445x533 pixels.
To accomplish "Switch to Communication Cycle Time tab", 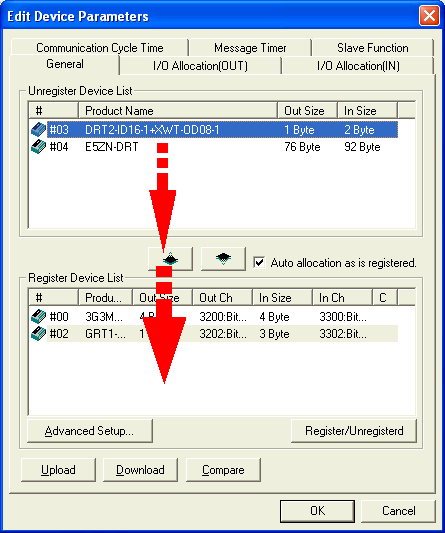I will click(100, 48).
